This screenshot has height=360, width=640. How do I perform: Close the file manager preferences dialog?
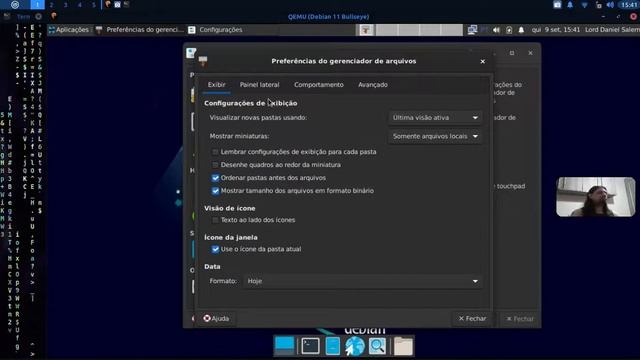(x=482, y=61)
